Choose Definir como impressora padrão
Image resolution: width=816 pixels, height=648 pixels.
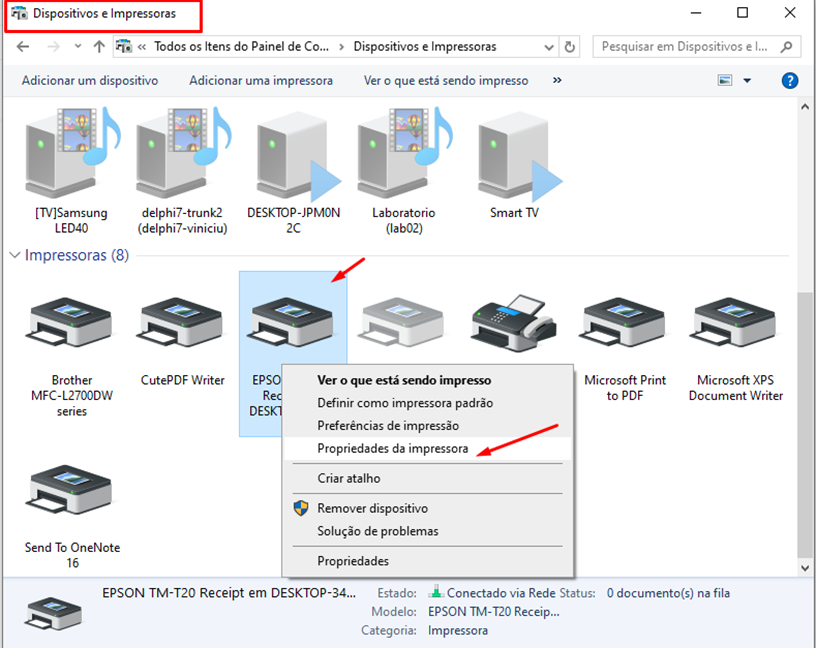tap(404, 403)
